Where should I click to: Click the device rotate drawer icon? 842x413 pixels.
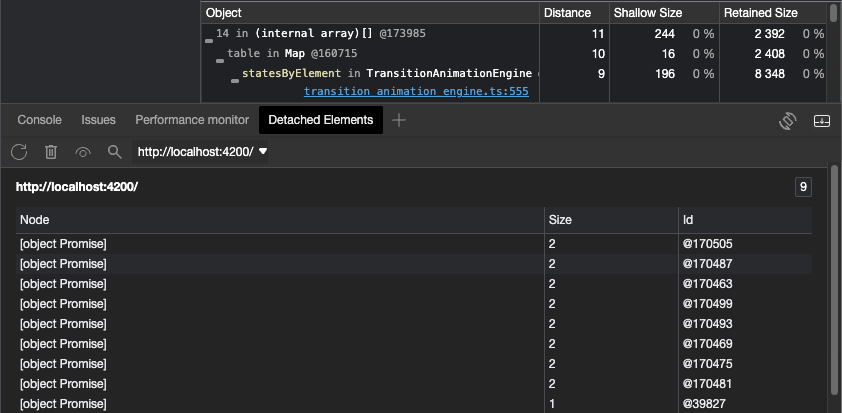787,120
